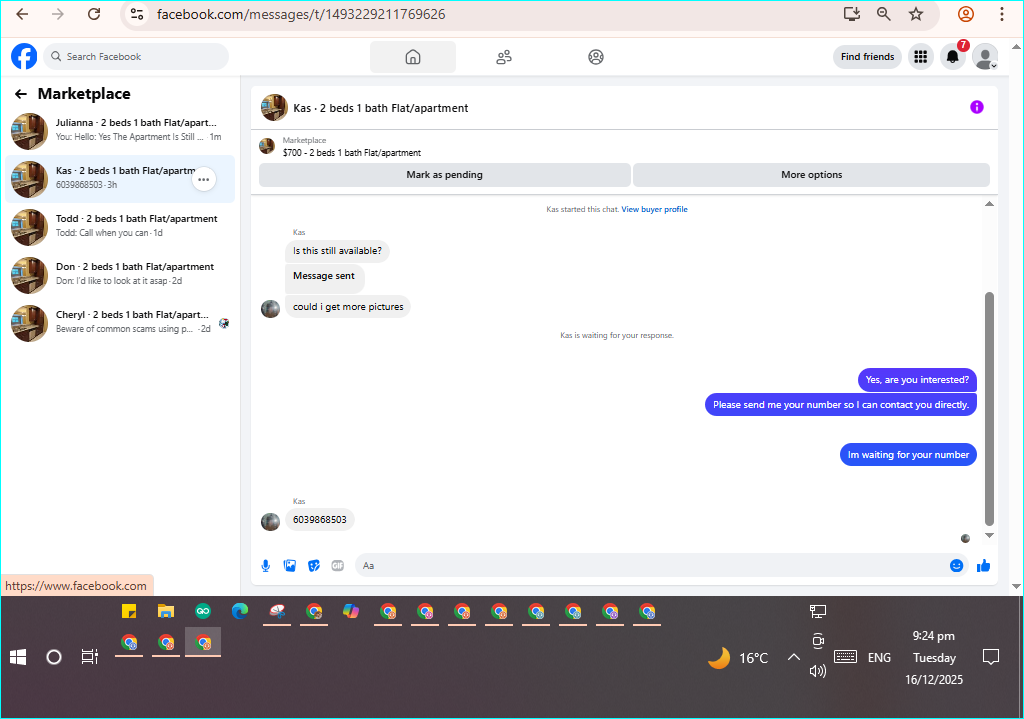Viewport: 1024px width, 719px height.
Task: Click the install app icon in address bar
Action: pos(852,14)
